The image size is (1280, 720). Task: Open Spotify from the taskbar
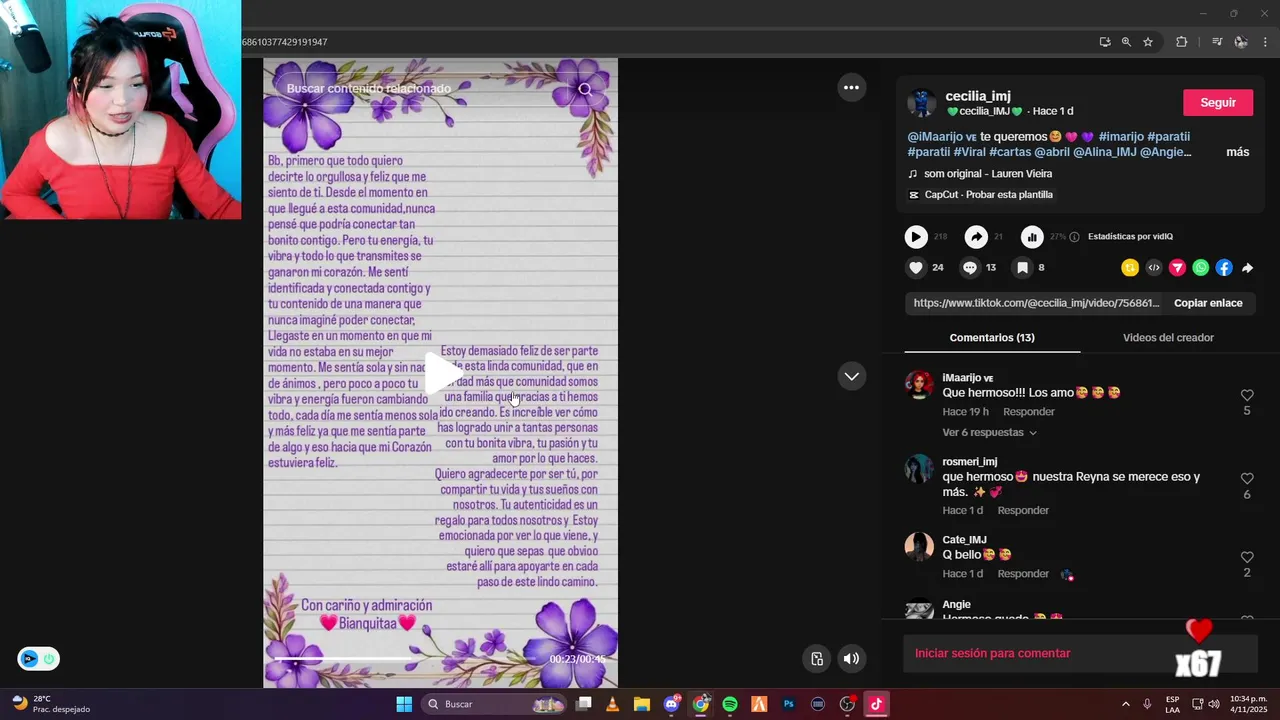730,704
